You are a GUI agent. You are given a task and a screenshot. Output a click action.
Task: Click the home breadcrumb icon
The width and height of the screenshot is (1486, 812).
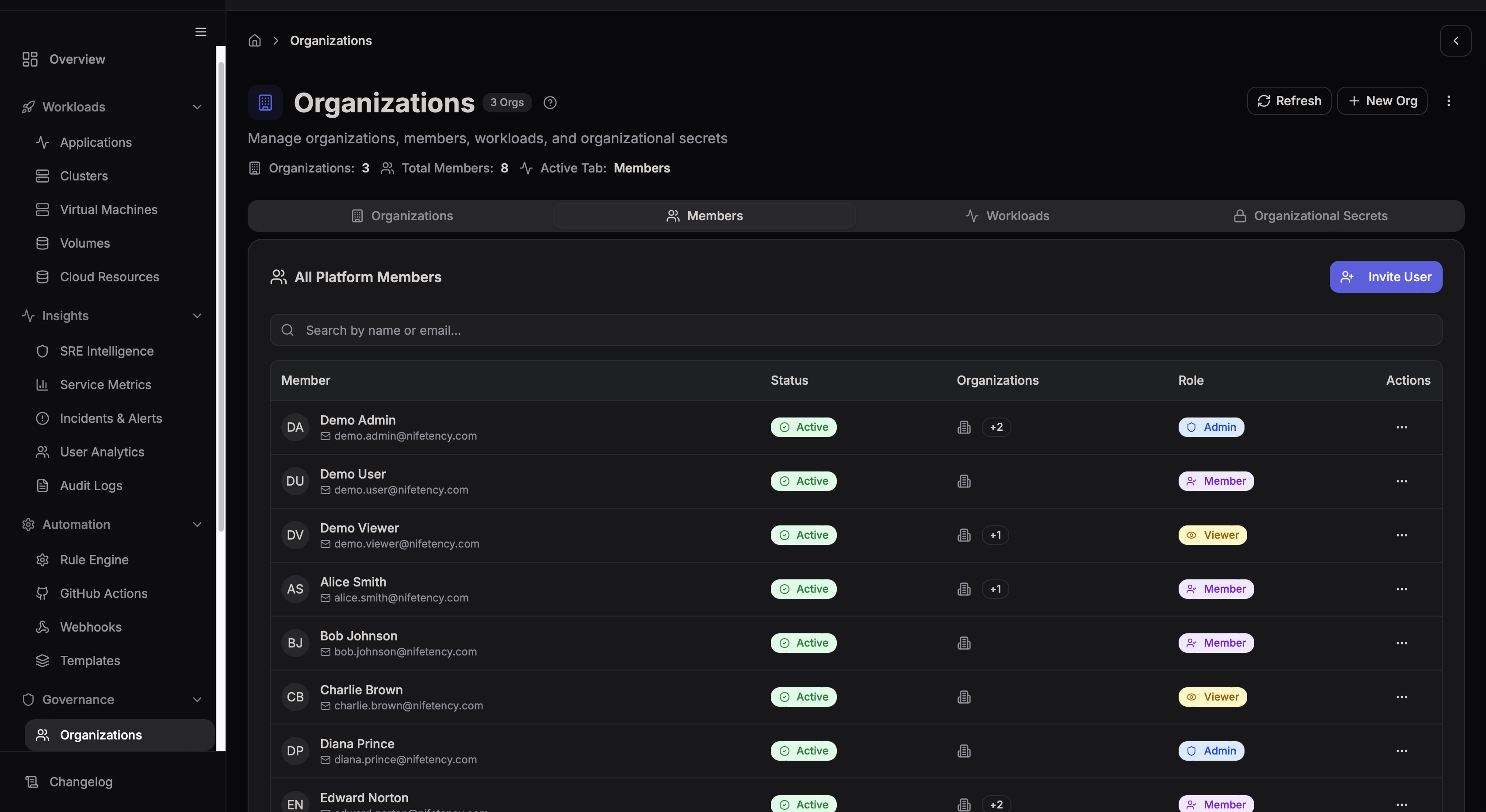[x=254, y=40]
